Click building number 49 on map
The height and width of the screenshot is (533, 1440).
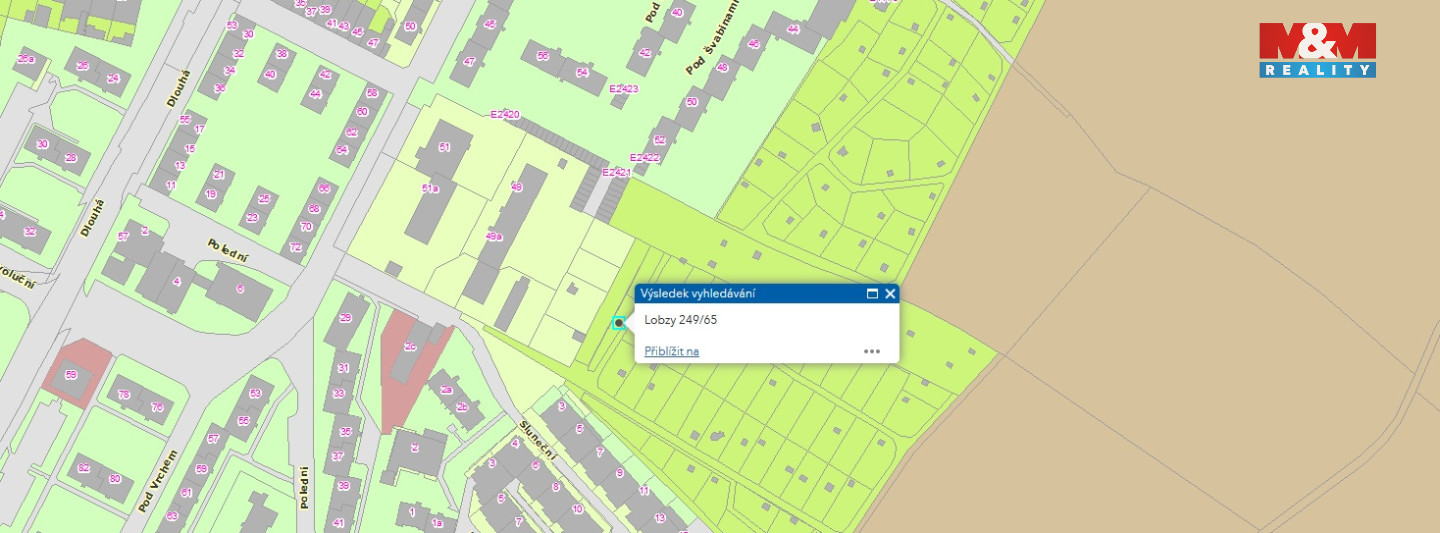pyautogui.click(x=516, y=187)
